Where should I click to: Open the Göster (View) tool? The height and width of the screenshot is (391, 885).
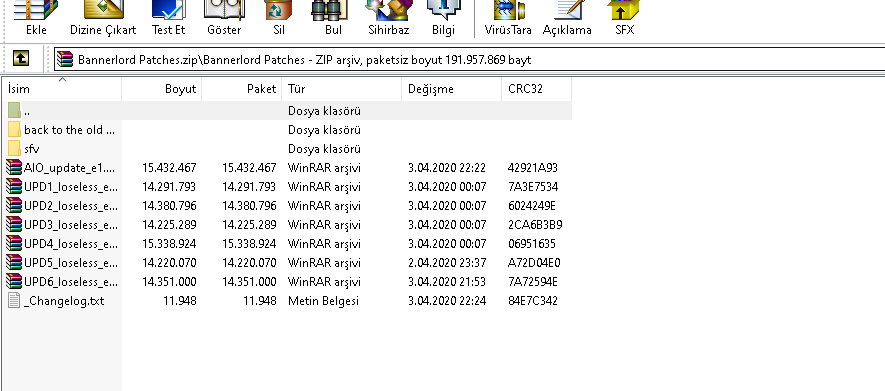click(224, 17)
